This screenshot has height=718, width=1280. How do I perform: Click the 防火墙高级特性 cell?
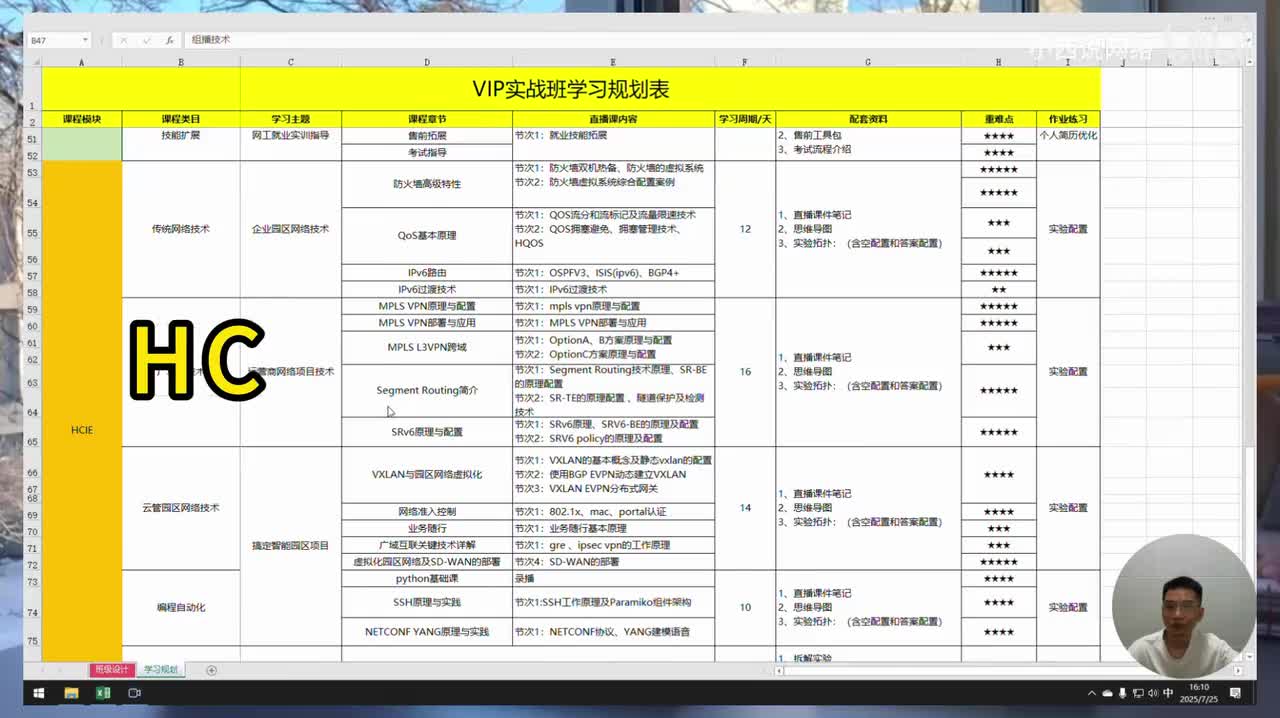[427, 184]
